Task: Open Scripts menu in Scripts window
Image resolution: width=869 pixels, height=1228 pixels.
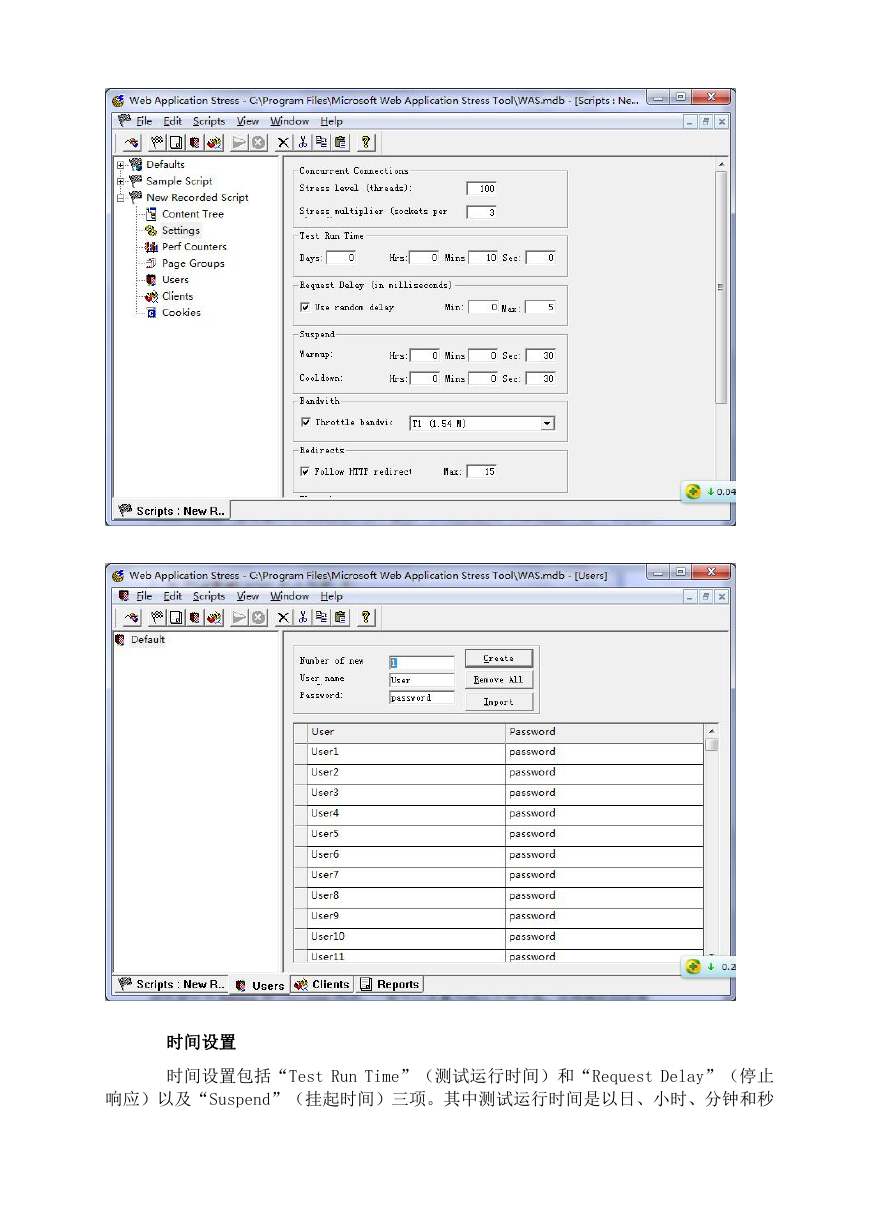Action: click(x=209, y=121)
